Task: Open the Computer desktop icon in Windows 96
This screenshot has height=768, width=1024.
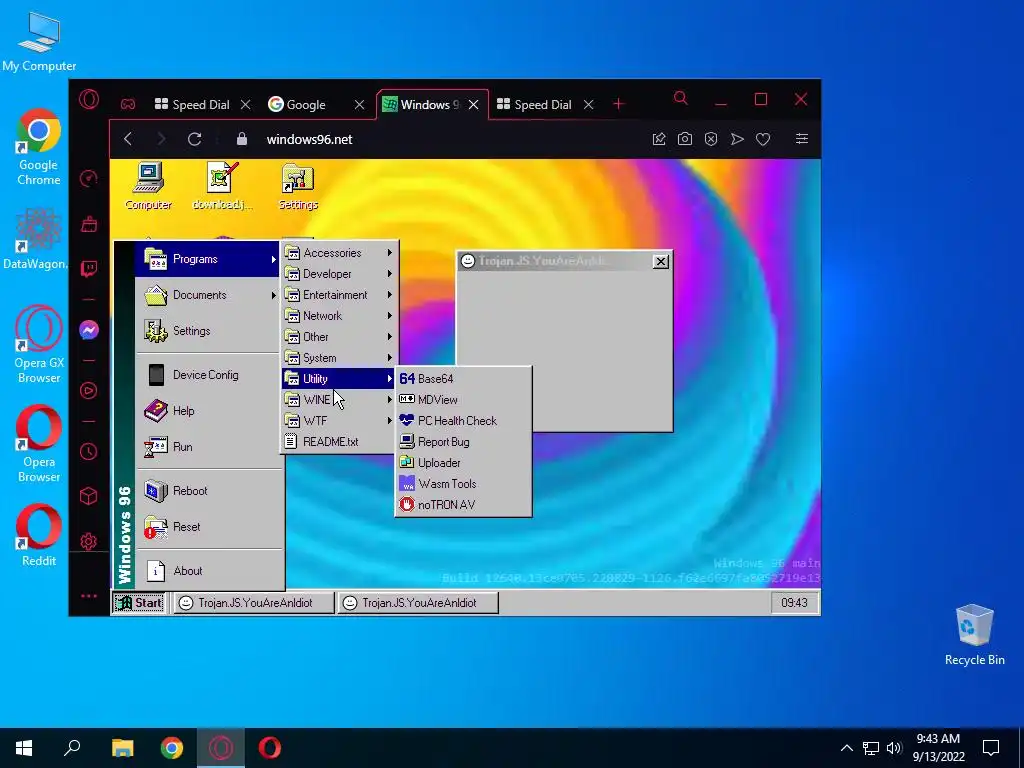Action: (148, 186)
